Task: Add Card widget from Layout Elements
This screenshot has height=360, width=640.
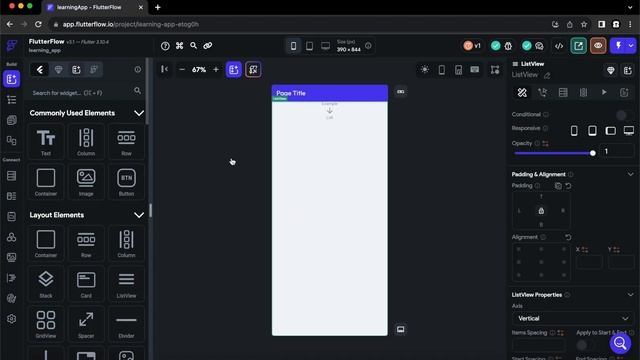Action: click(x=86, y=284)
